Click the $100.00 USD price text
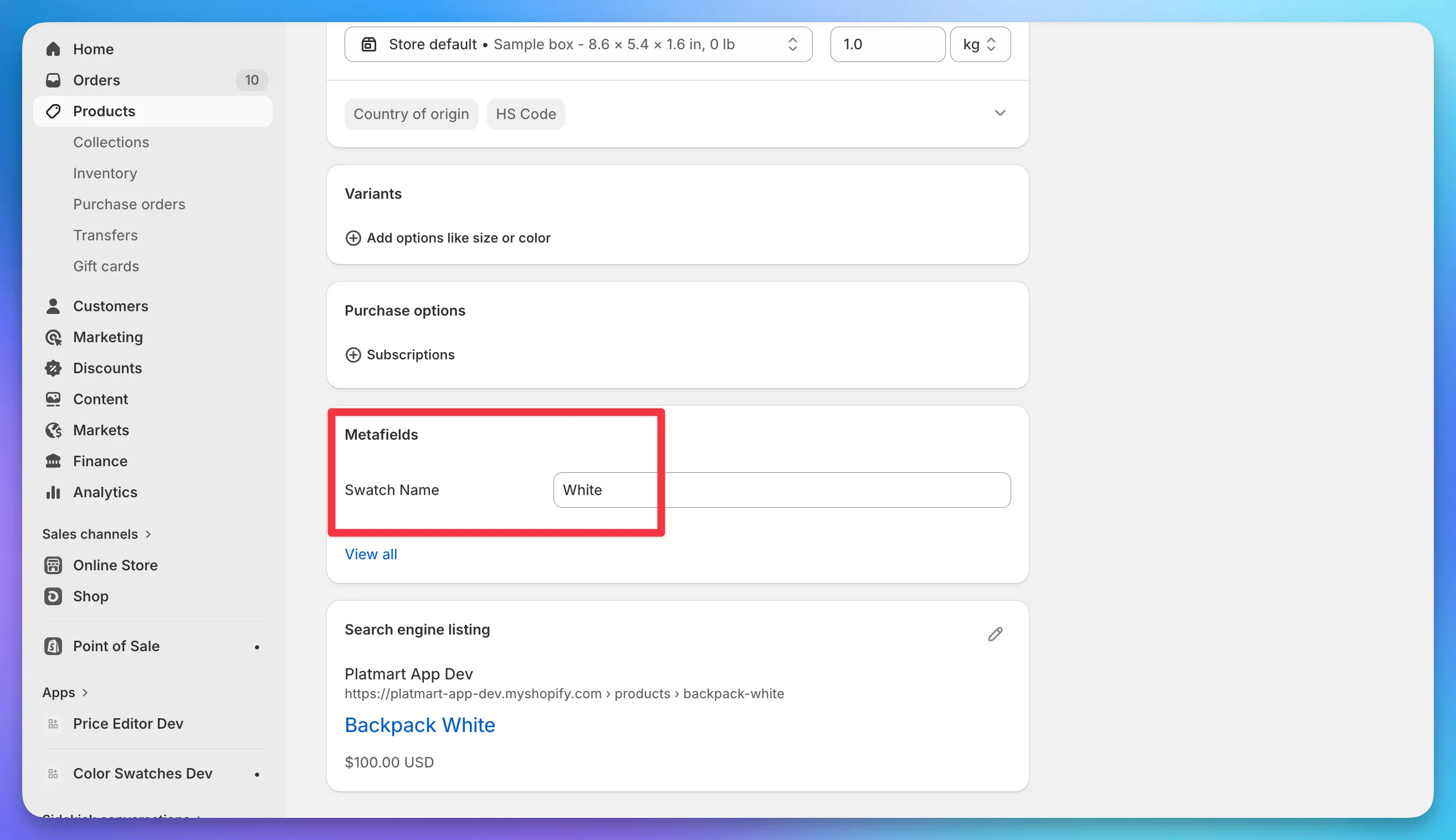This screenshot has height=840, width=1456. (x=389, y=762)
